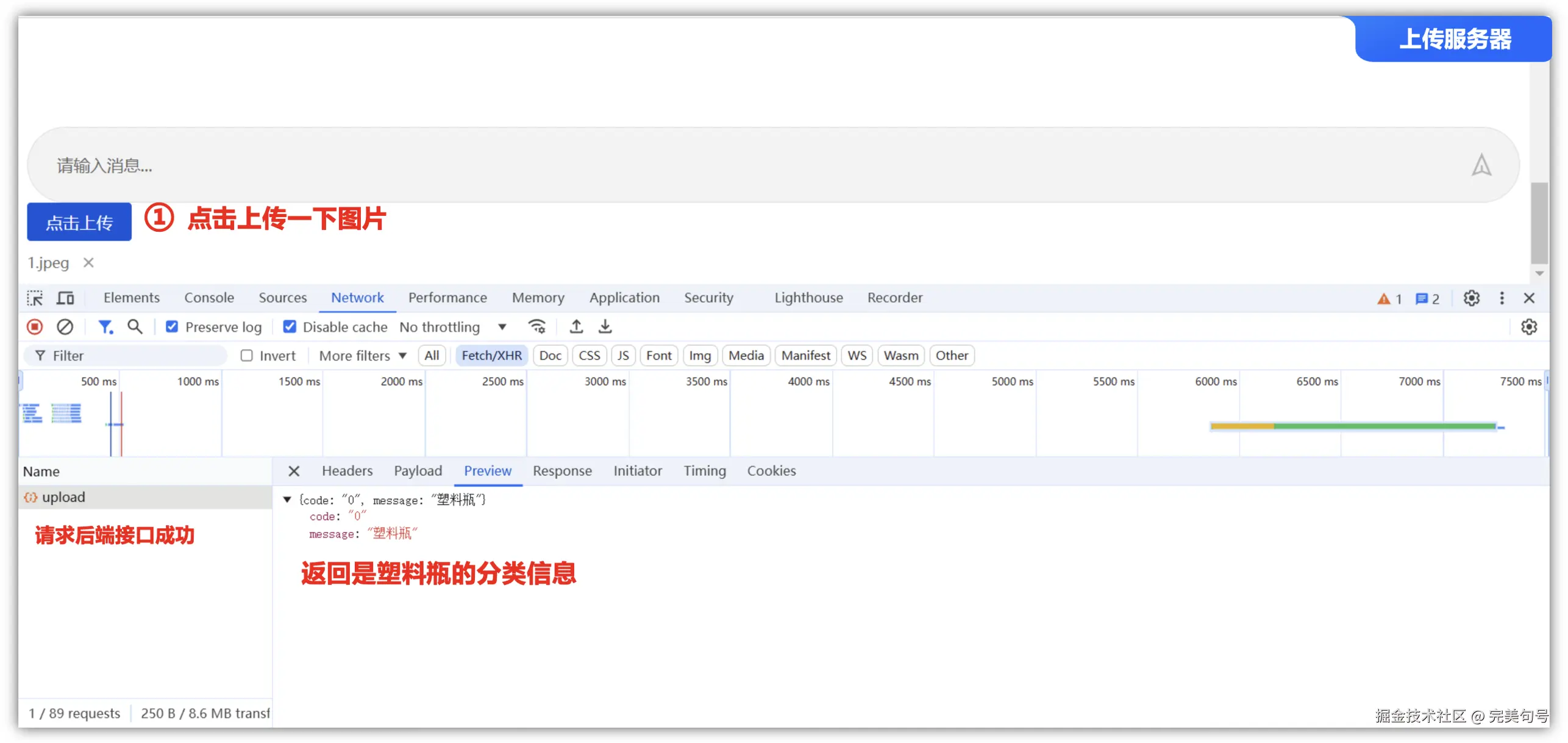This screenshot has height=743, width=1568.
Task: Click the 点击上传 upload button
Action: (x=79, y=223)
